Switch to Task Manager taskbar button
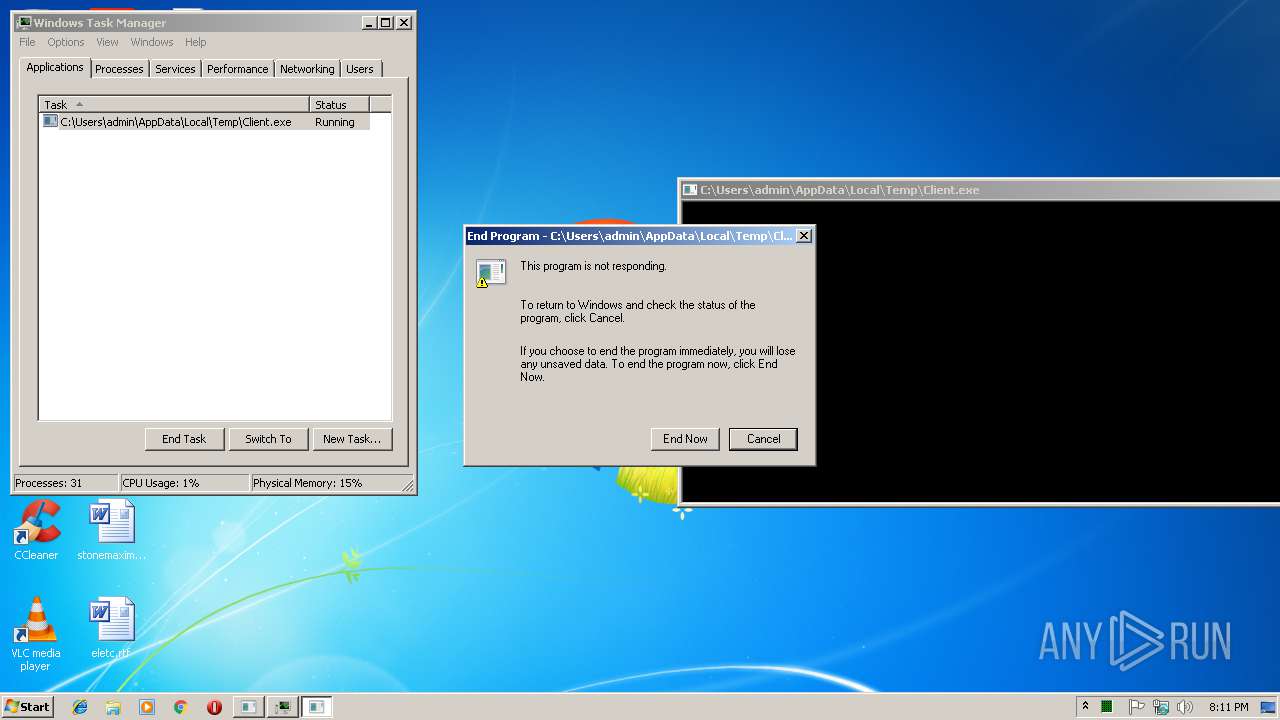 tap(282, 707)
